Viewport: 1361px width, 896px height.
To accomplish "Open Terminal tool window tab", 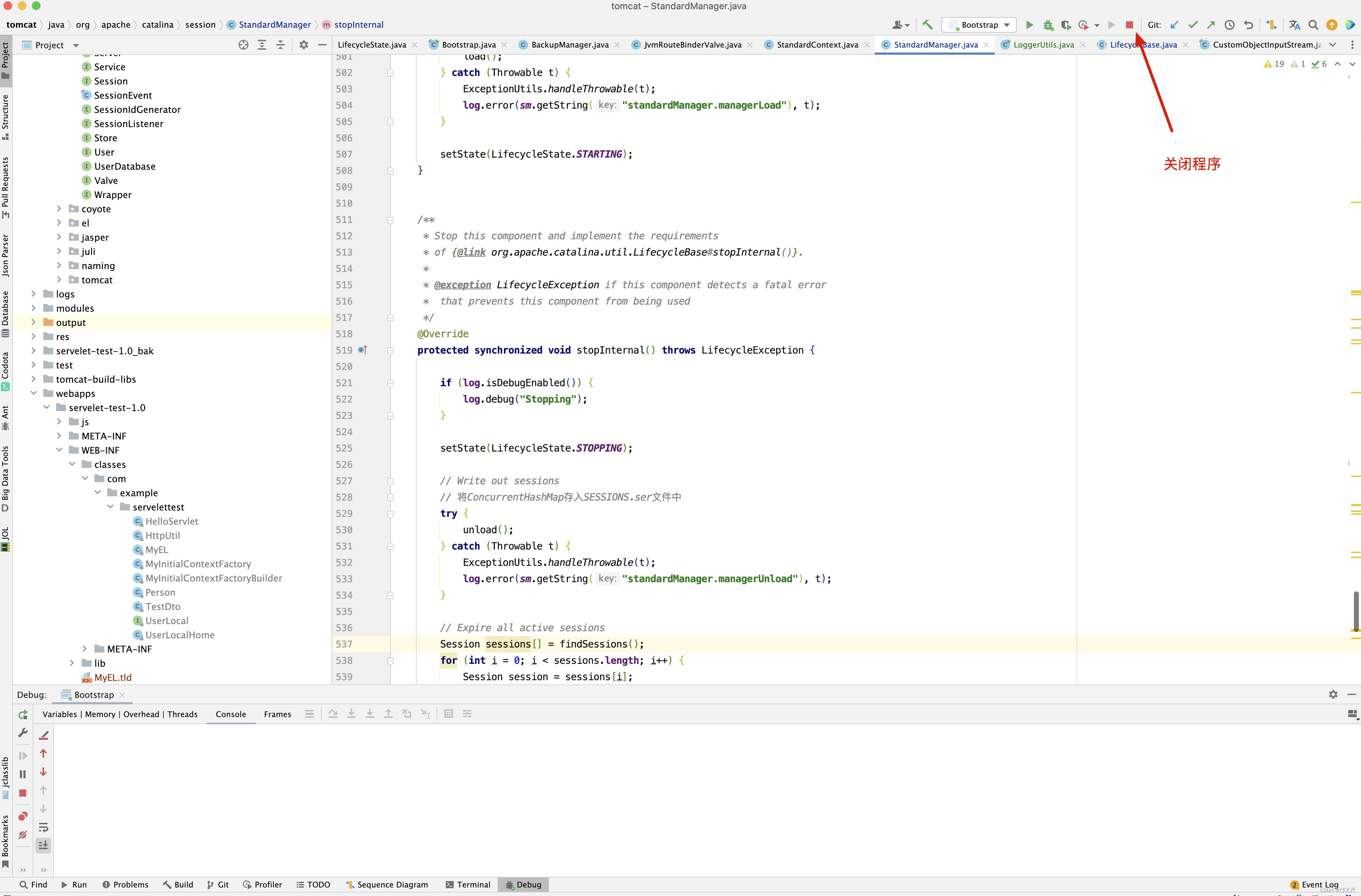I will pos(468,885).
